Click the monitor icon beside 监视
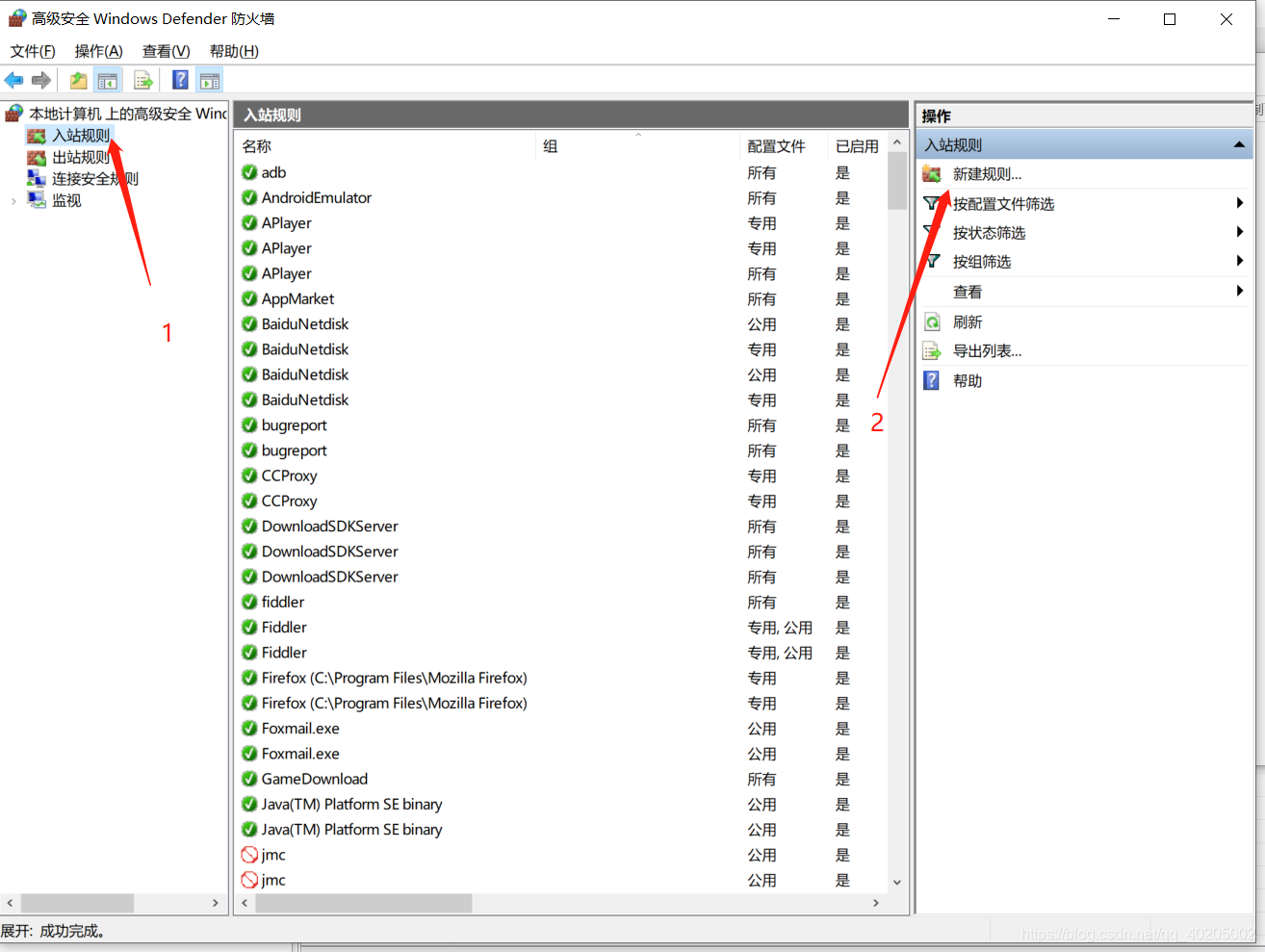The width and height of the screenshot is (1265, 952). tap(37, 200)
